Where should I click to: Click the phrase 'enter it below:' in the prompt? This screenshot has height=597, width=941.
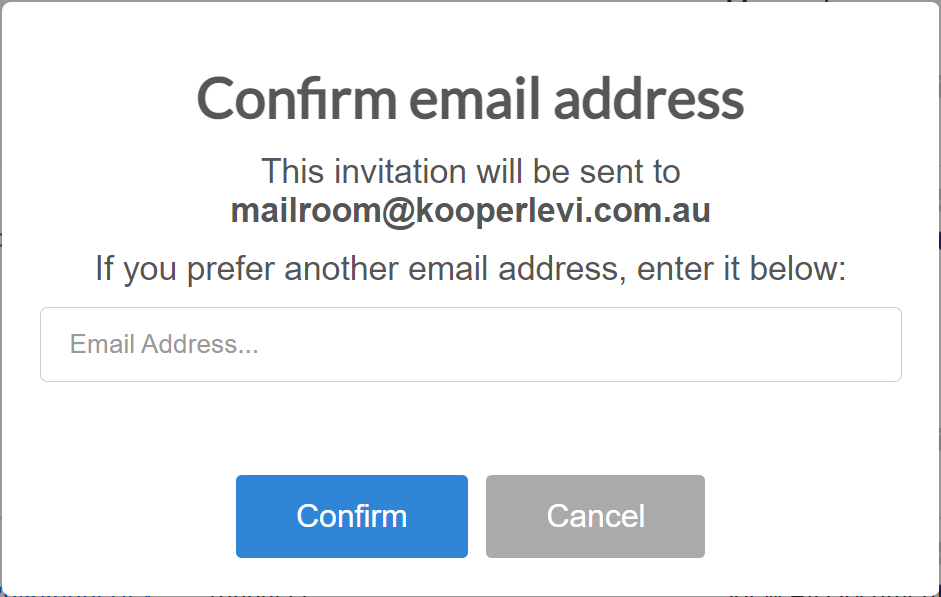tap(741, 268)
